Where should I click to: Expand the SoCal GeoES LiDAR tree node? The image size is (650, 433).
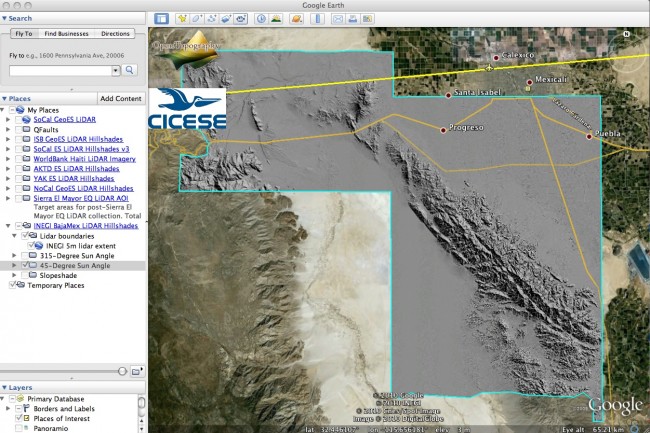(x=8, y=119)
